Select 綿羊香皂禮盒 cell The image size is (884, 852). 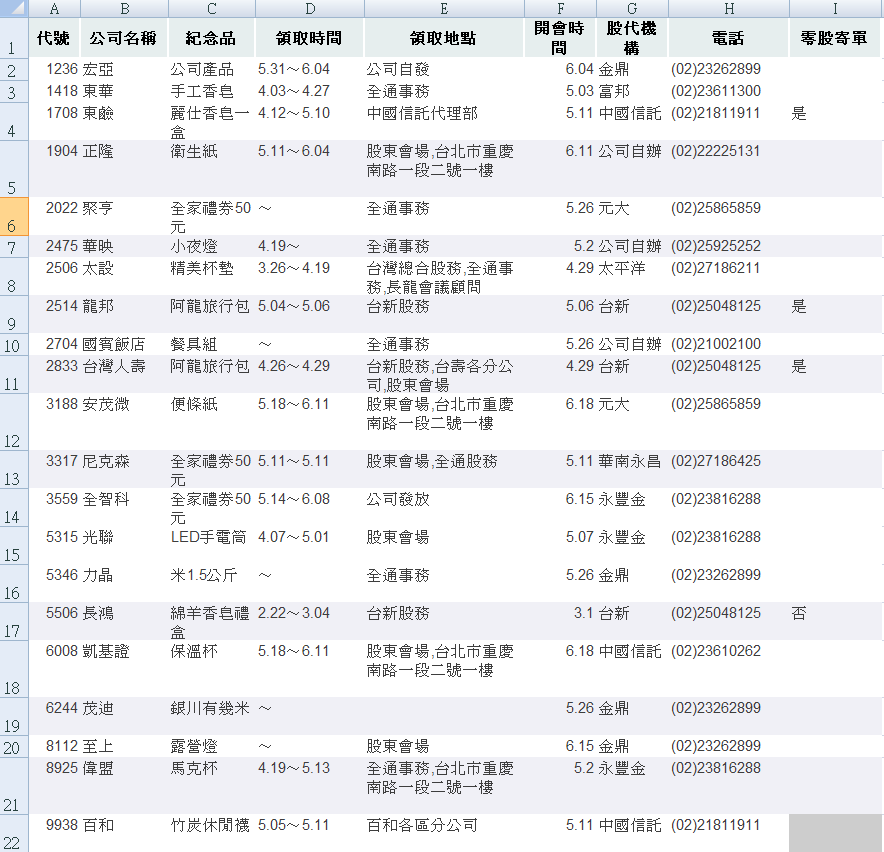(x=211, y=621)
